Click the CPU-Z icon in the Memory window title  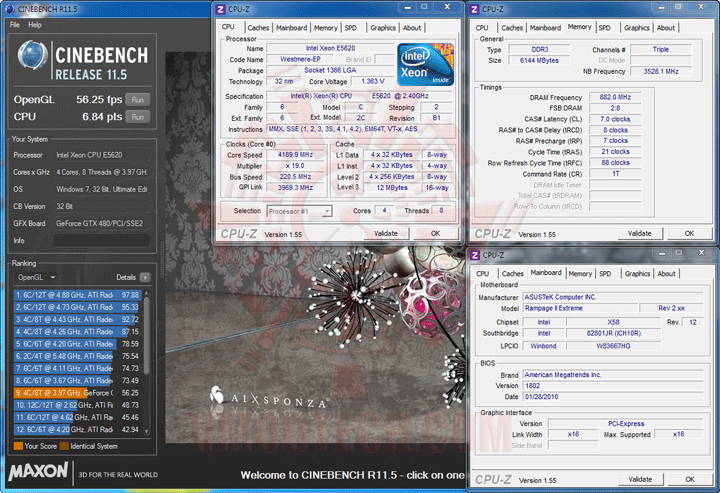pyautogui.click(x=474, y=9)
